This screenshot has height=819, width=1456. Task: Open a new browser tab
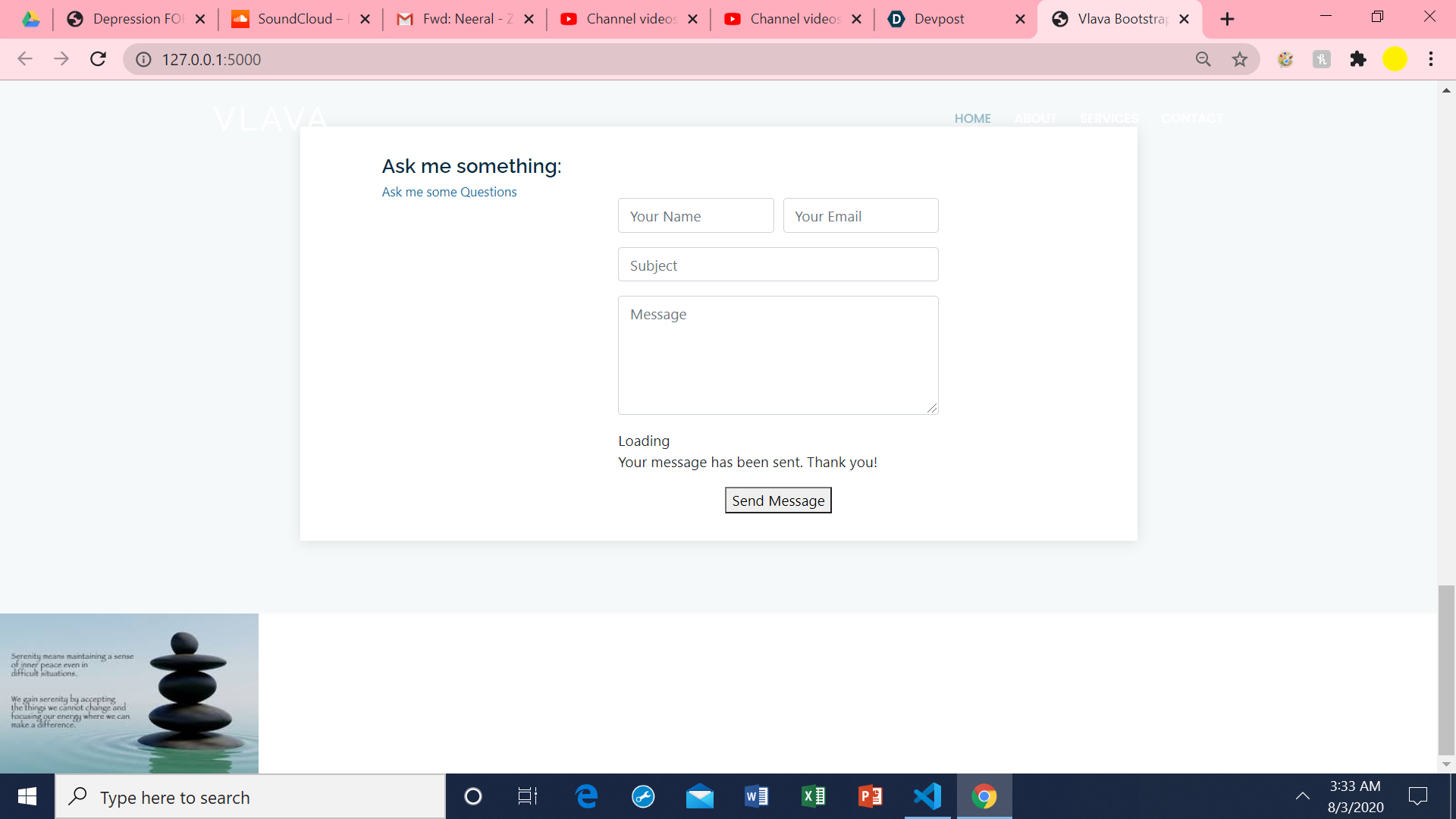(1228, 19)
